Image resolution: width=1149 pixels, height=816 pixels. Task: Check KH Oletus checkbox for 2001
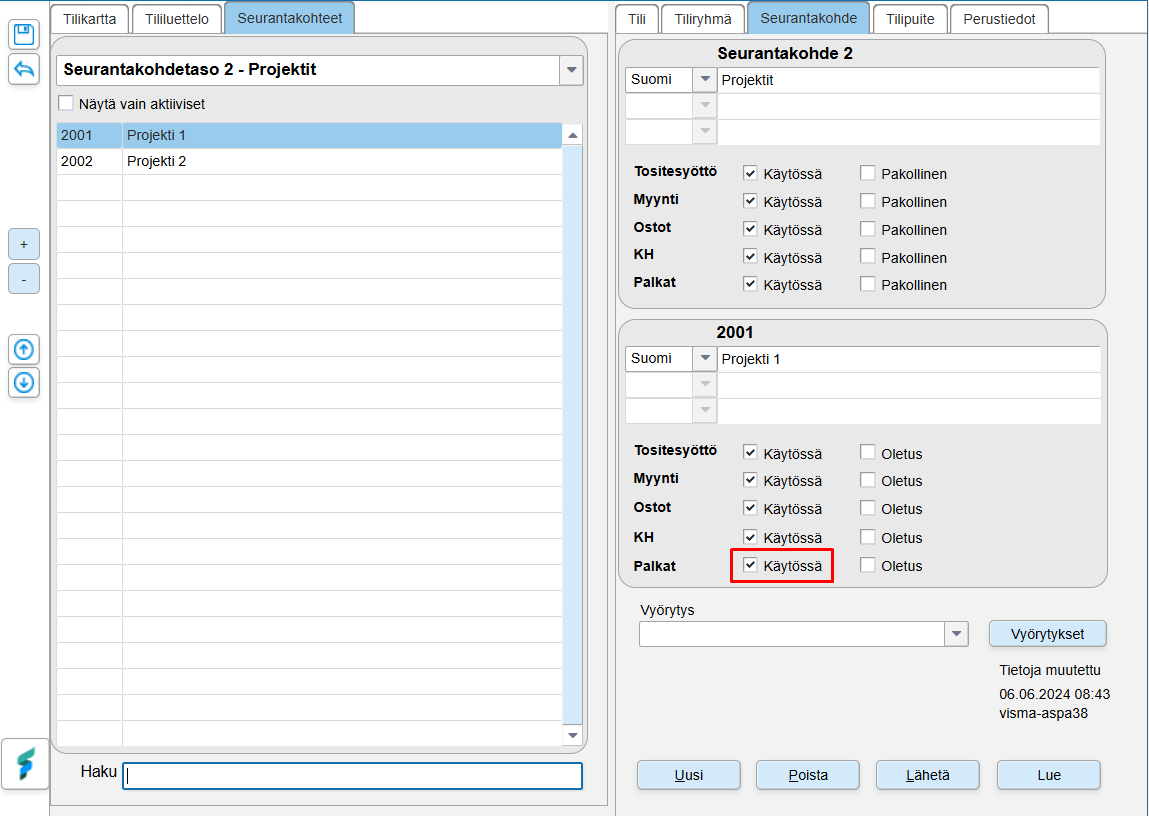click(x=868, y=537)
